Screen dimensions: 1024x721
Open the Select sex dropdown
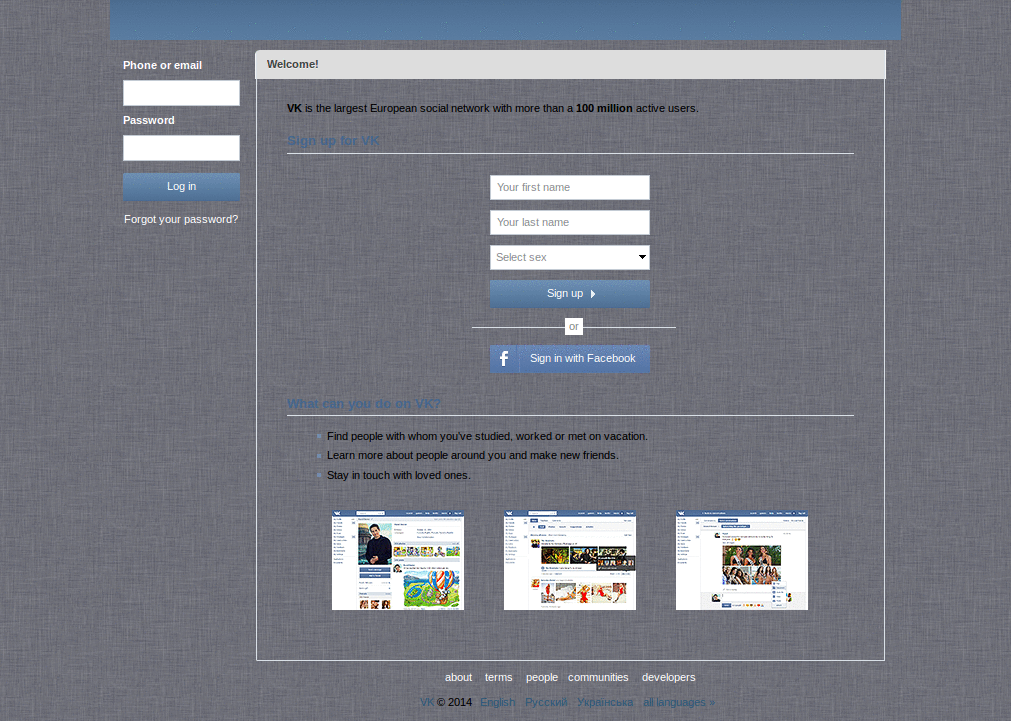569,257
